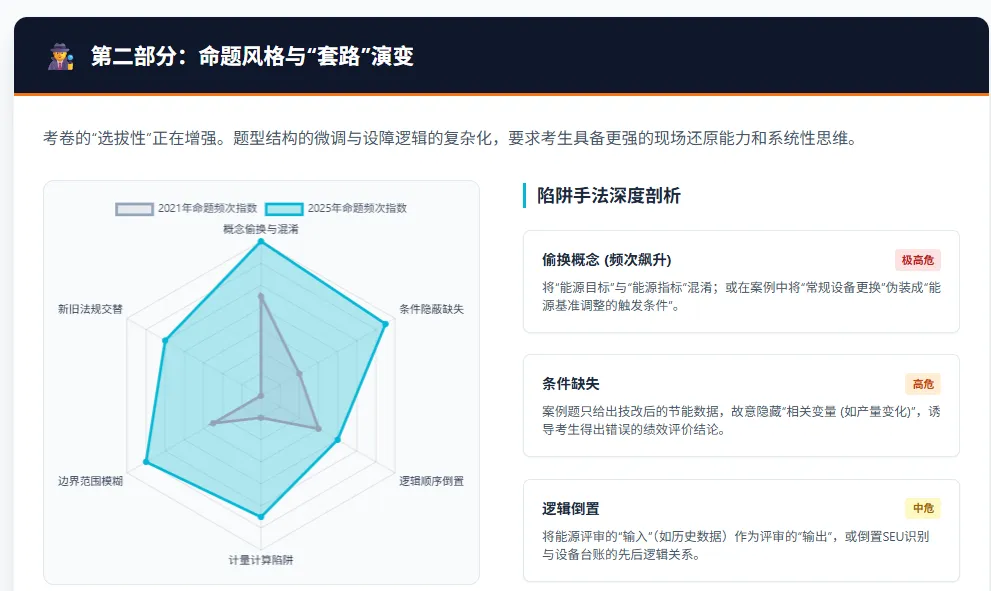The width and height of the screenshot is (991, 591).
Task: Click the 中危 risk badge
Action: click(923, 508)
